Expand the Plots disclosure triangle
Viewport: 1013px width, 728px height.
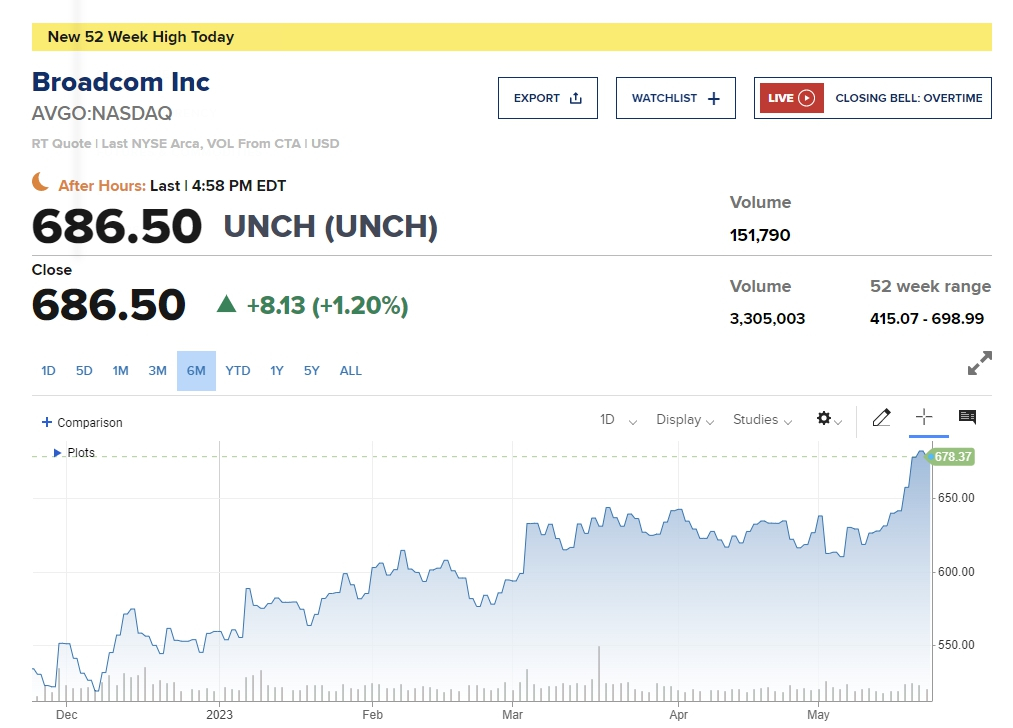58,453
